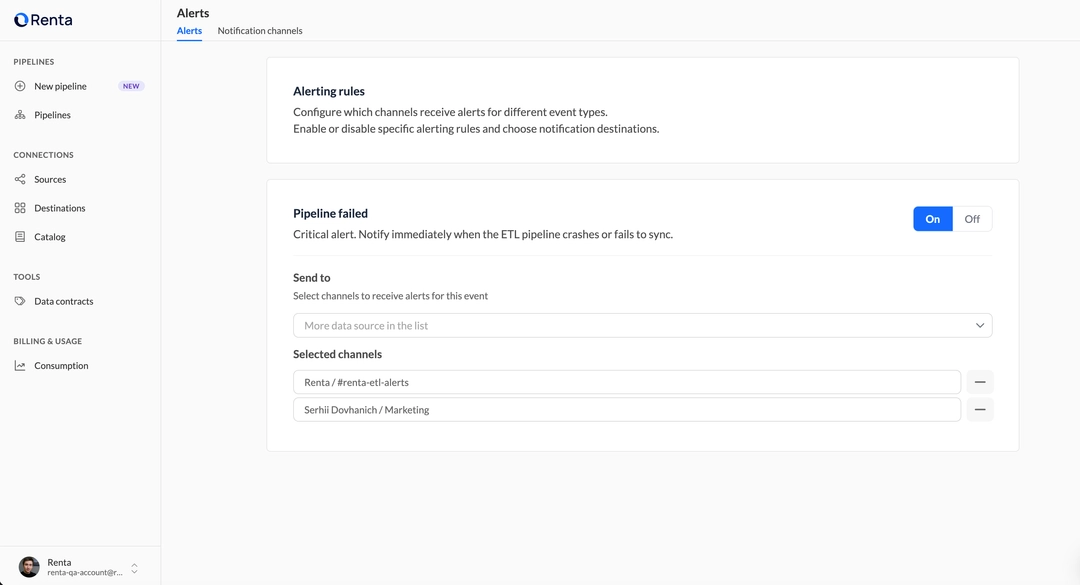This screenshot has width=1080, height=585.
Task: Select the Alerts tab
Action: click(x=189, y=30)
